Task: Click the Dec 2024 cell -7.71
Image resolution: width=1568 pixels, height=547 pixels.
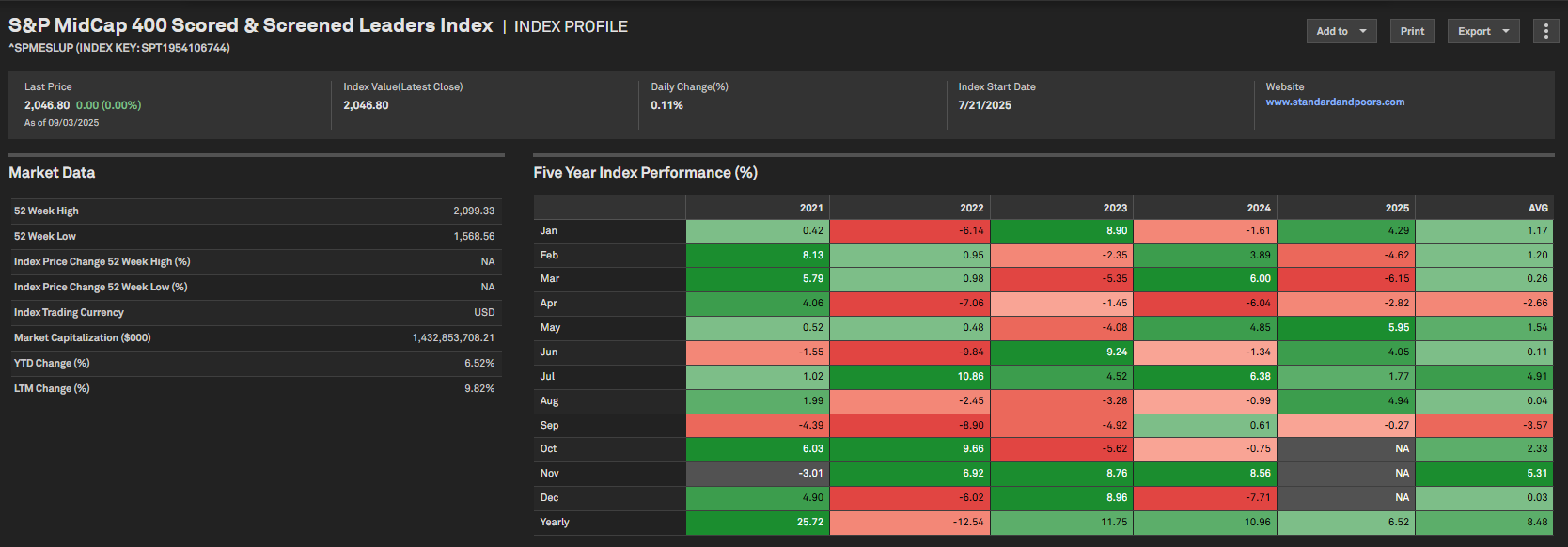Action: tap(1205, 498)
